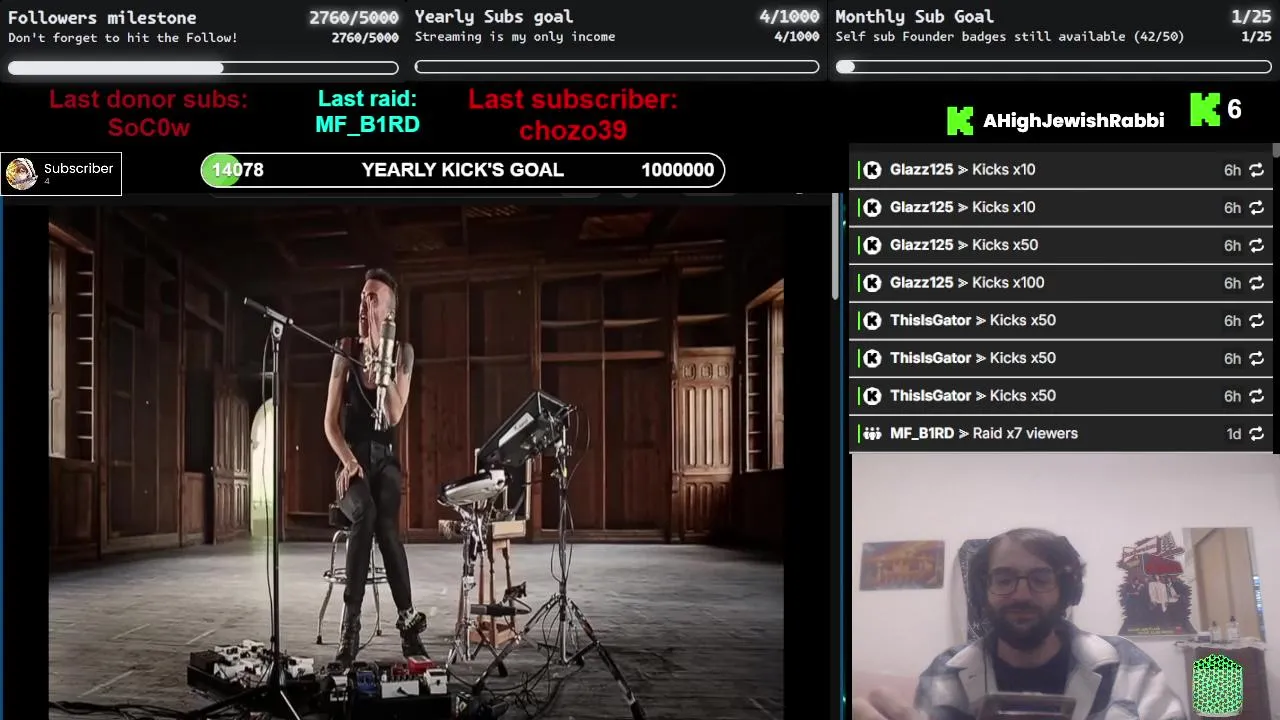Click the Yearly Subs goal title

(x=494, y=16)
